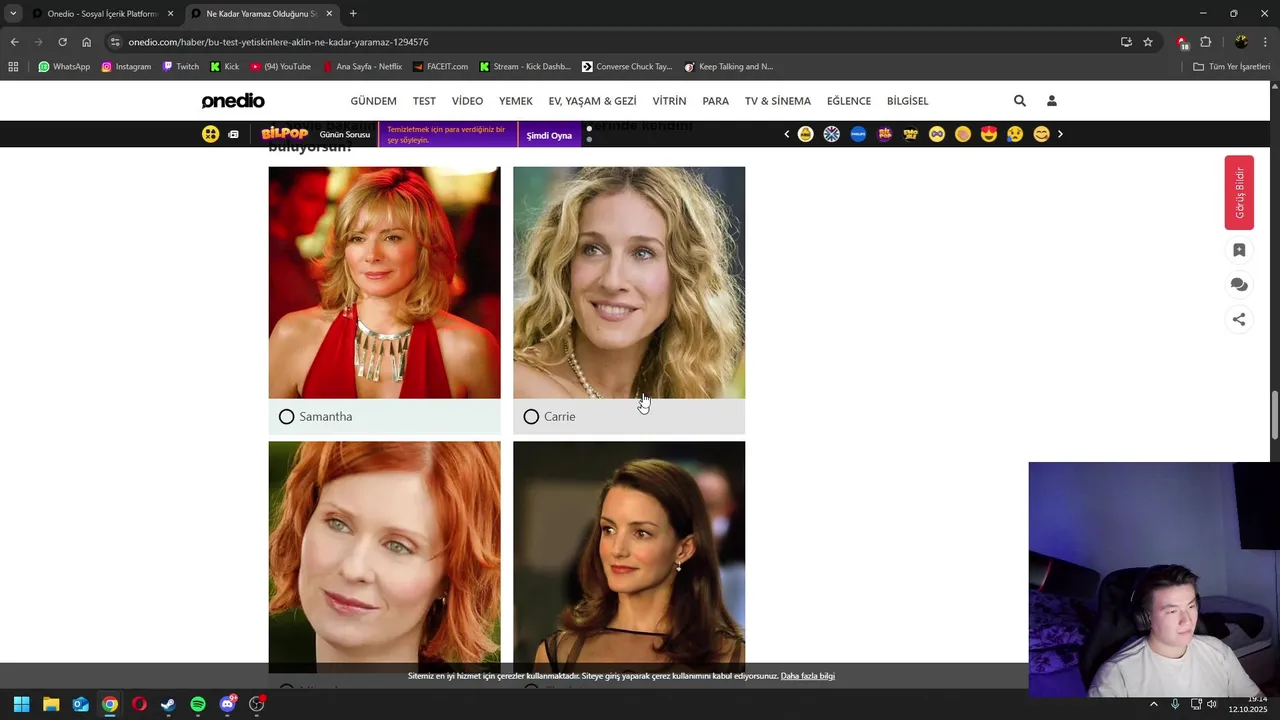Click the volume icon in the system tray
1280x720 pixels.
tap(1211, 704)
